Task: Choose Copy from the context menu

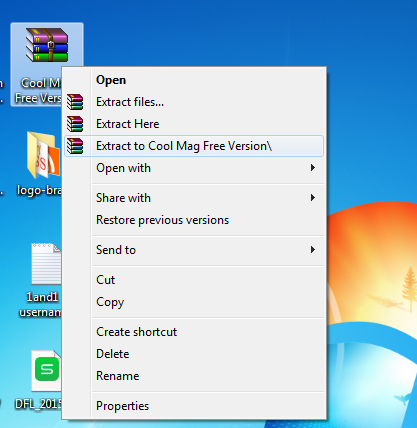Action: (193, 302)
